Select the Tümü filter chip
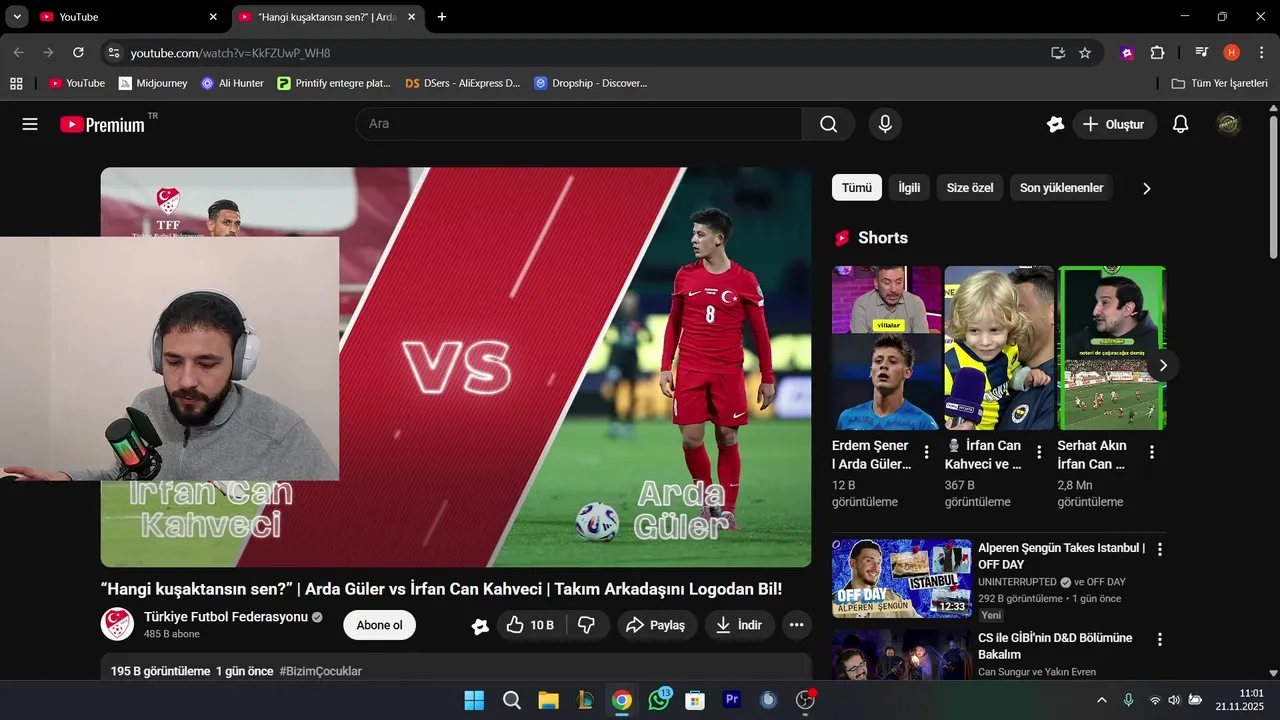The height and width of the screenshot is (720, 1280). click(x=856, y=188)
